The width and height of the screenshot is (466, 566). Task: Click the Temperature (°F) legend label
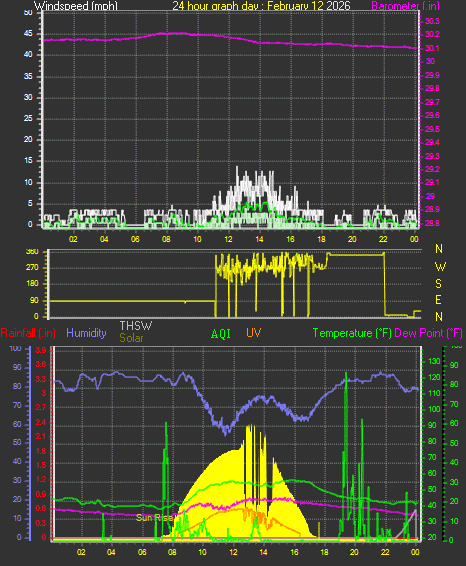[352, 333]
